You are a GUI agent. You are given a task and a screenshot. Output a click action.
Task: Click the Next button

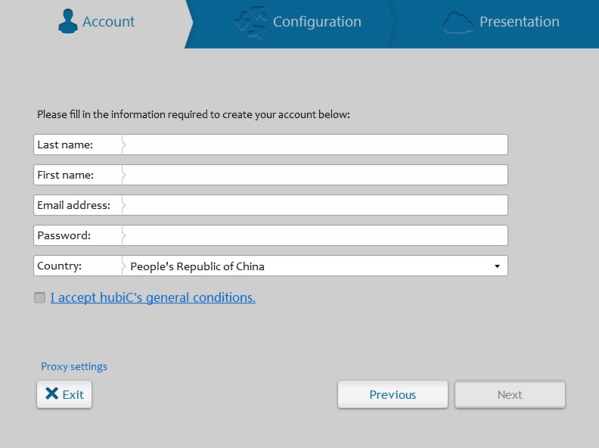point(510,394)
